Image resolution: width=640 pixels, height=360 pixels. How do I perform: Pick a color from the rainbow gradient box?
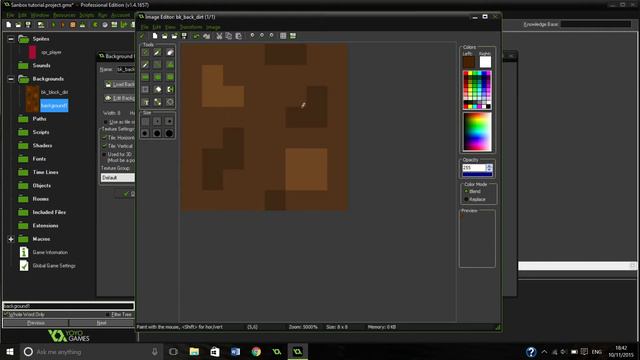[477, 132]
